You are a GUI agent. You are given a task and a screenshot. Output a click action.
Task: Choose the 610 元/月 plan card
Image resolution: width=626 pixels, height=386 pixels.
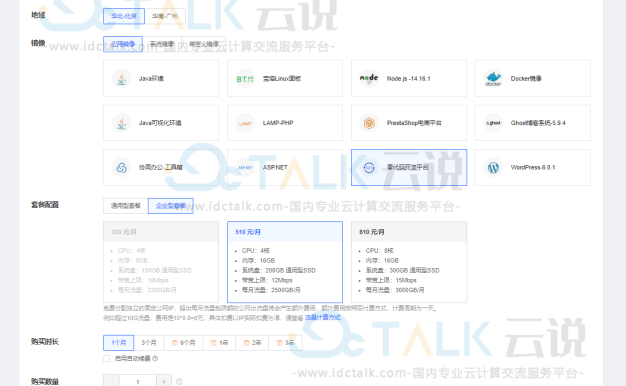[x=409, y=262]
